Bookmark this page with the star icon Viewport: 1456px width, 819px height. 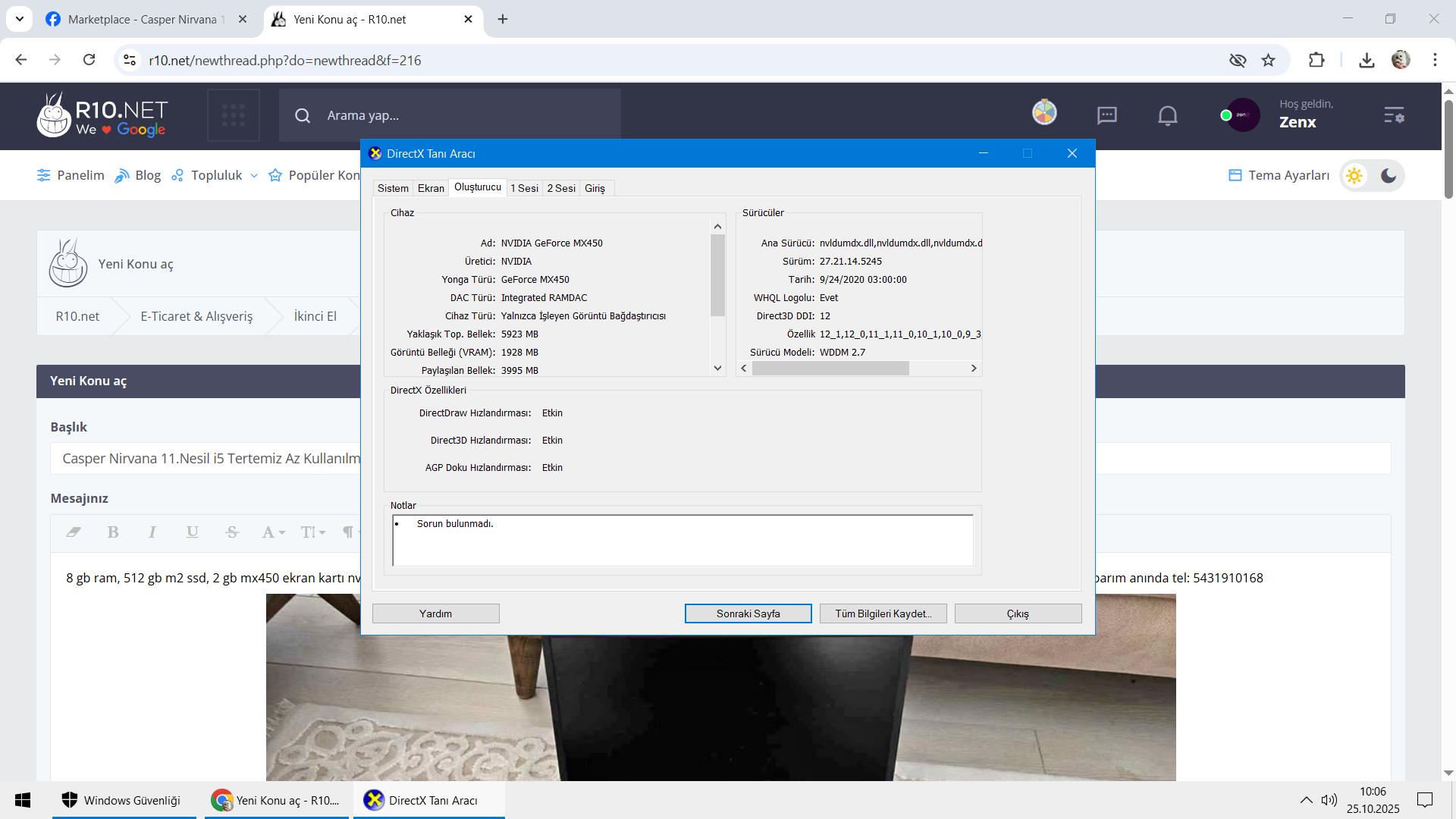click(x=1269, y=60)
